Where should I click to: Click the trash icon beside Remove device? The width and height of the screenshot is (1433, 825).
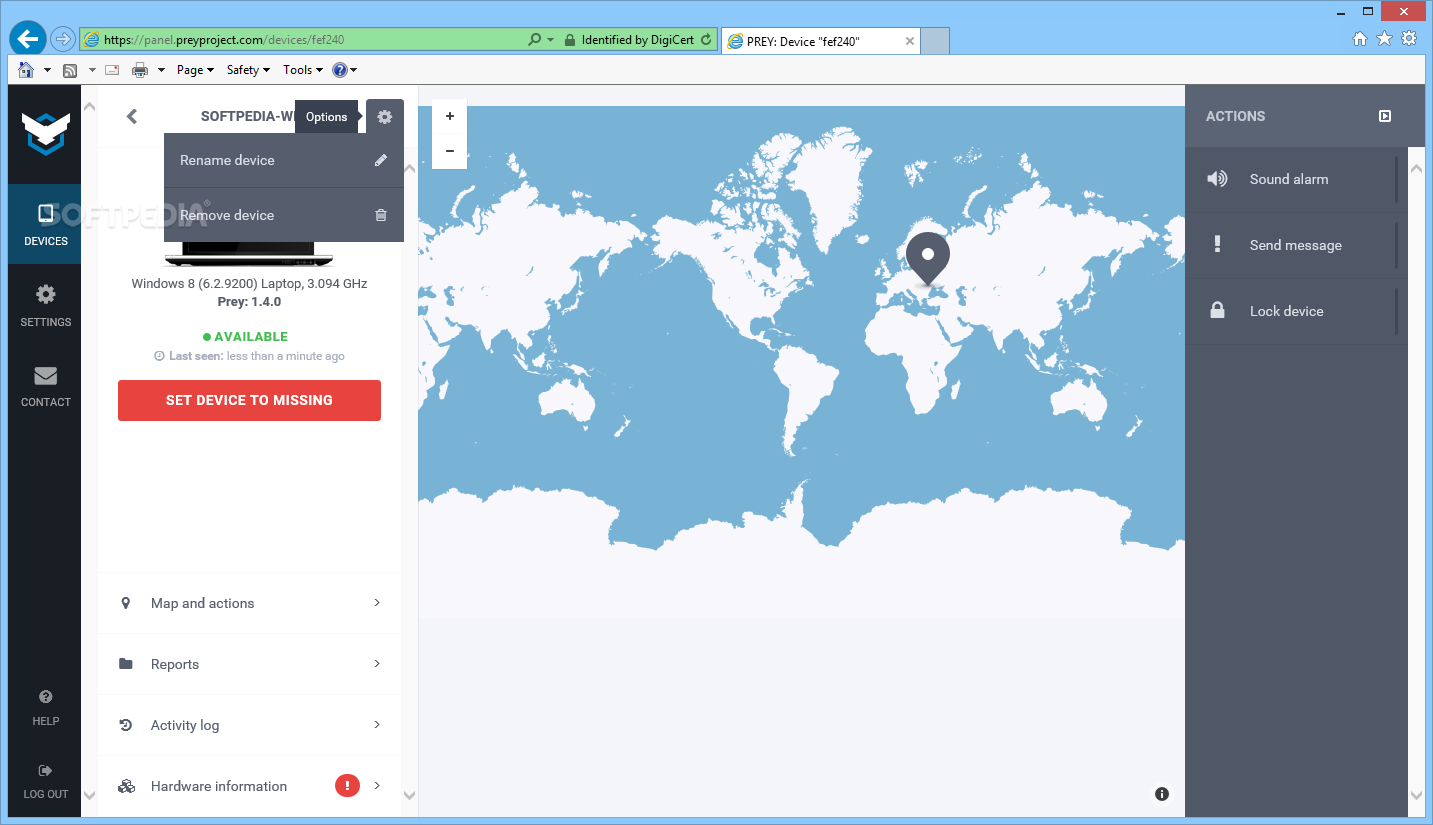[380, 215]
